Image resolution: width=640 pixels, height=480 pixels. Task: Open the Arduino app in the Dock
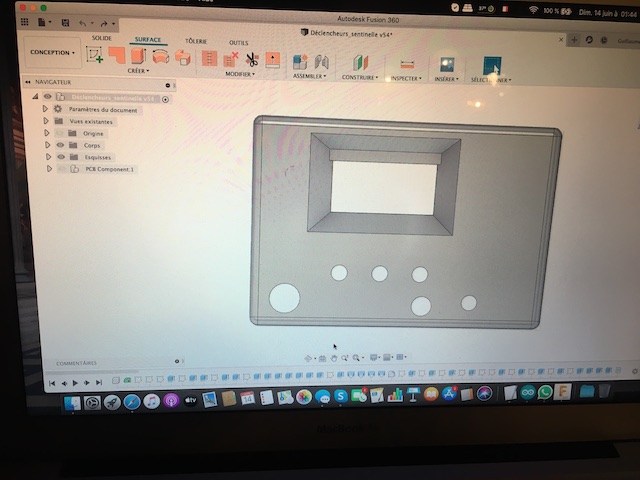pos(527,393)
